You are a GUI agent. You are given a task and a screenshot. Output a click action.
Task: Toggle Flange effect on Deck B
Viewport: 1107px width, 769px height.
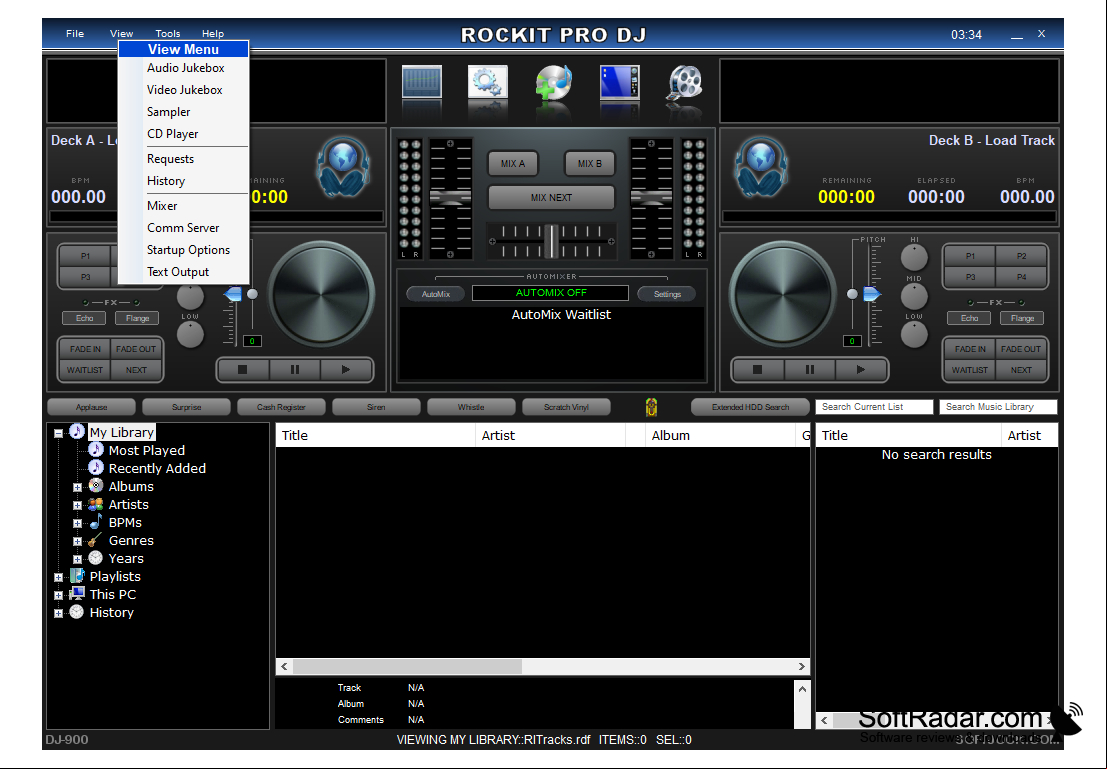pyautogui.click(x=1022, y=318)
